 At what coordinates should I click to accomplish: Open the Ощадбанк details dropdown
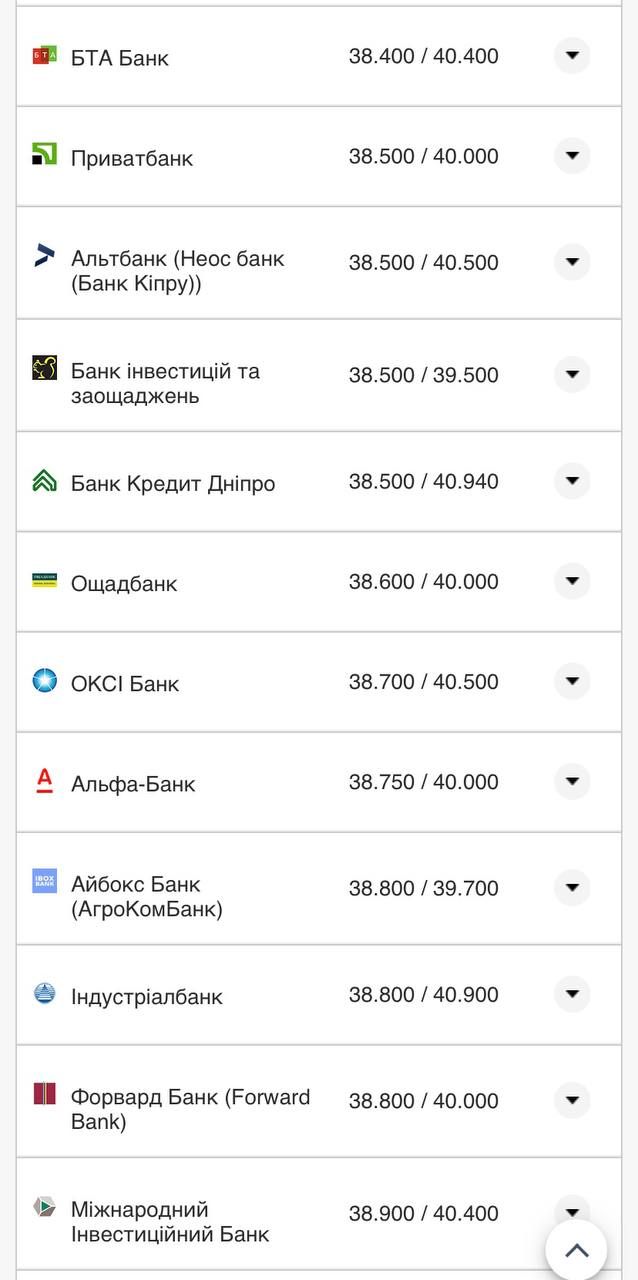click(571, 581)
